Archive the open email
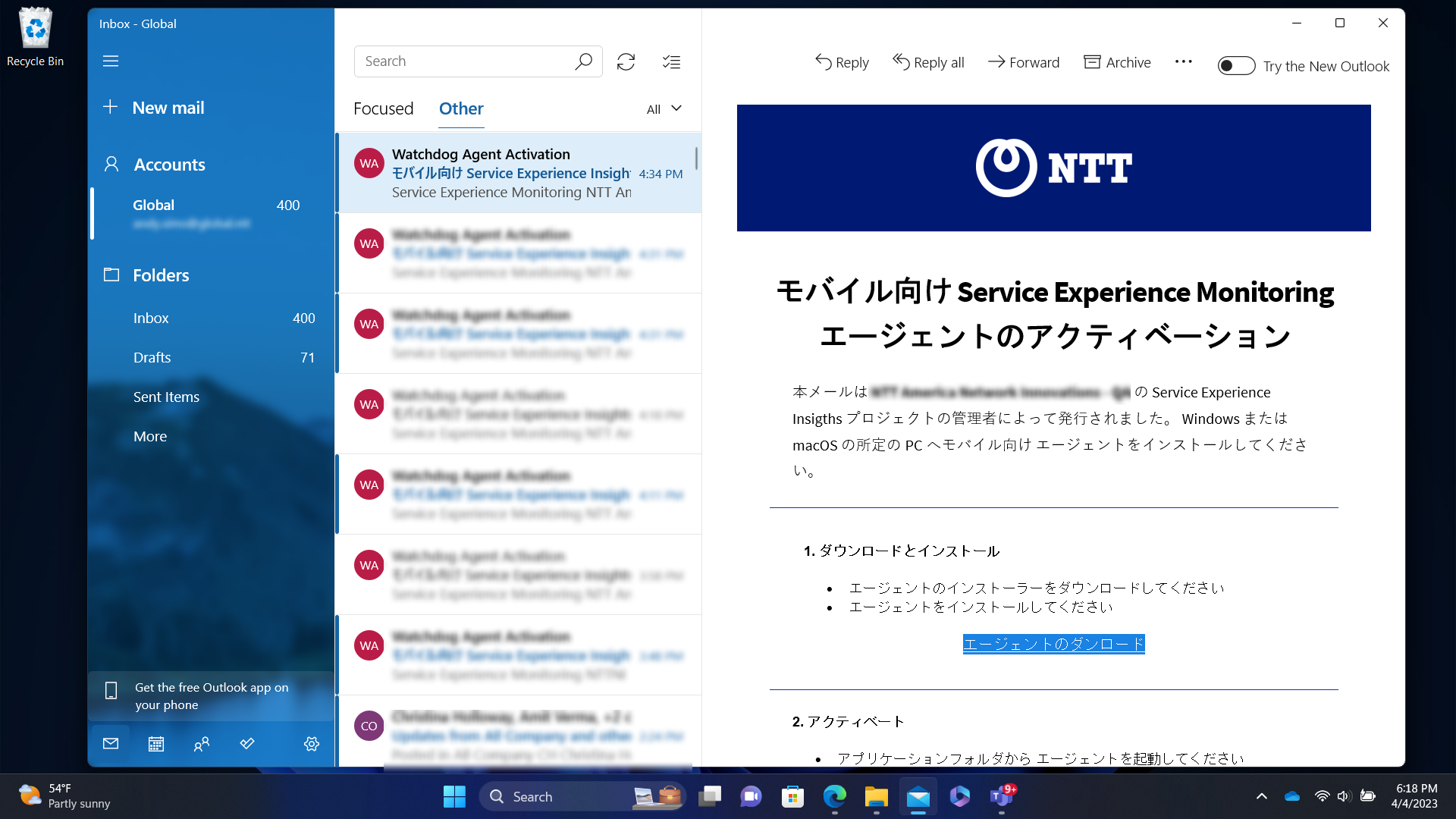1456x819 pixels. coord(1117,62)
